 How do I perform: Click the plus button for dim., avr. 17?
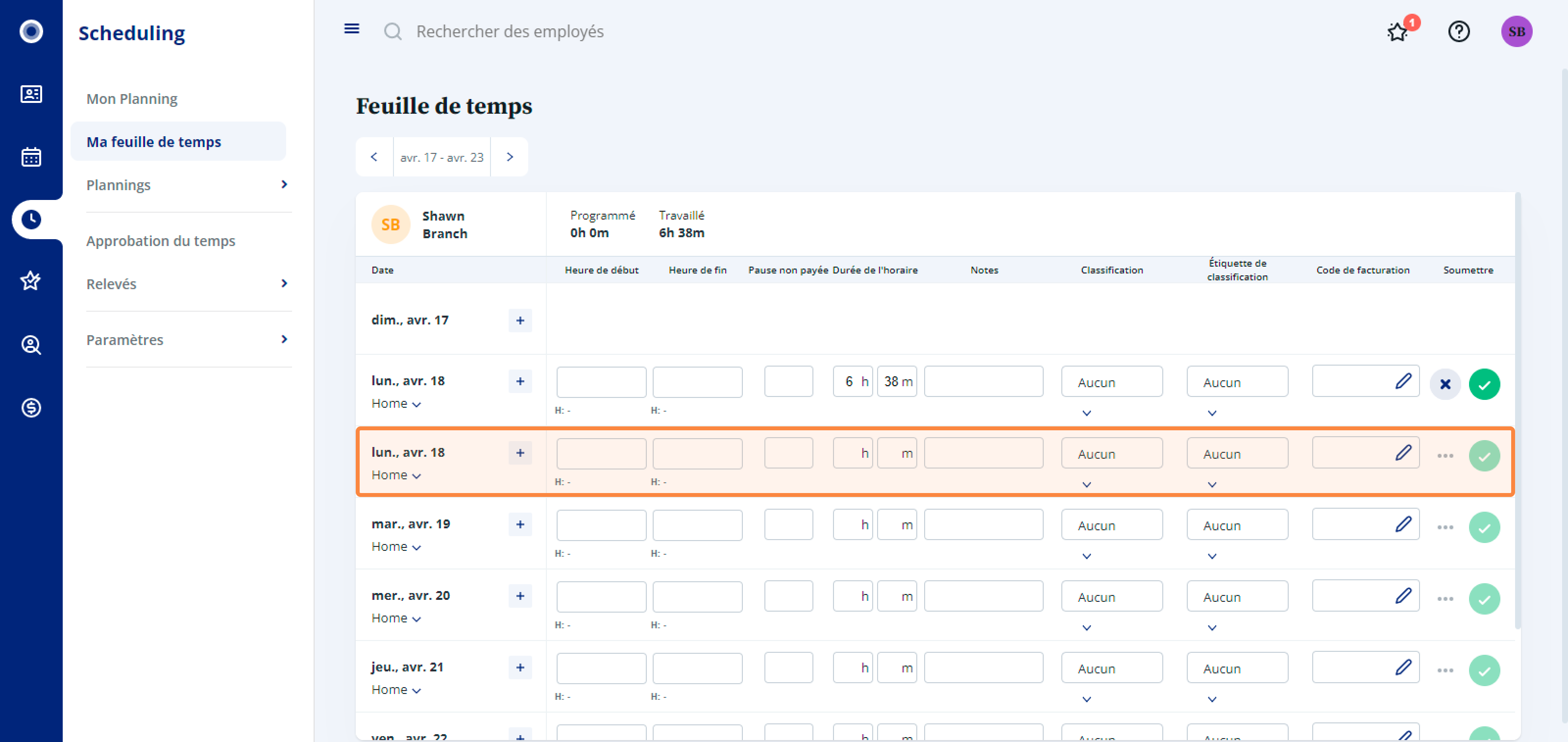point(520,320)
